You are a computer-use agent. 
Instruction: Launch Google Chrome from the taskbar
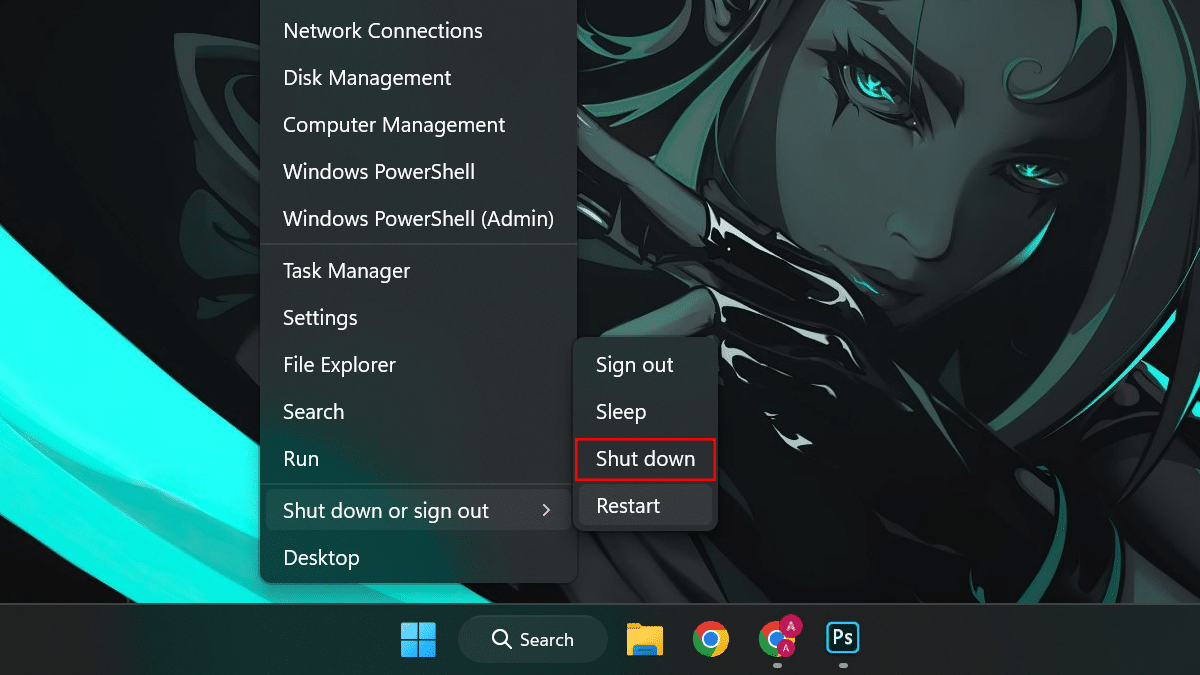point(711,639)
